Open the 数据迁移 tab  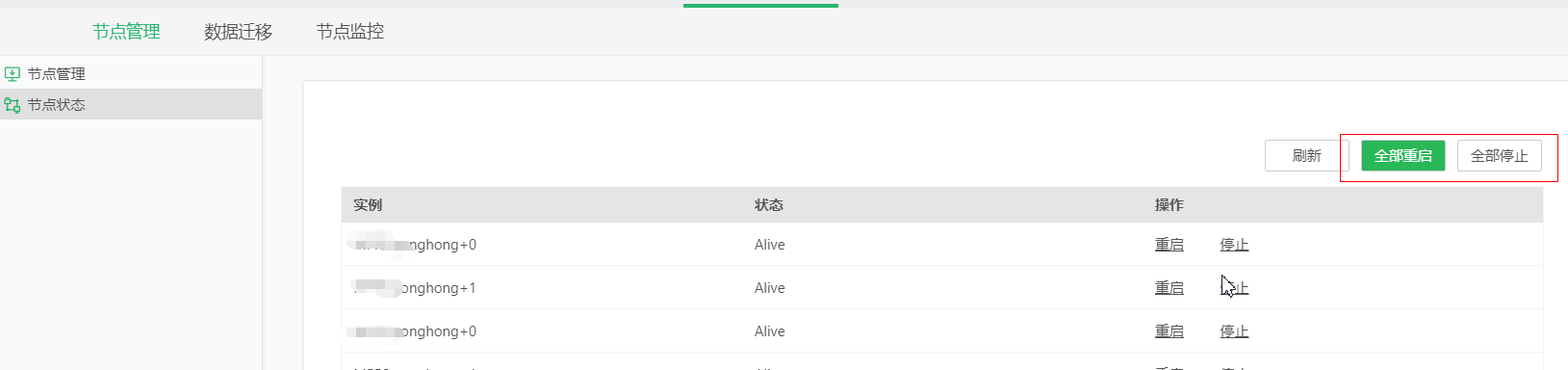238,32
